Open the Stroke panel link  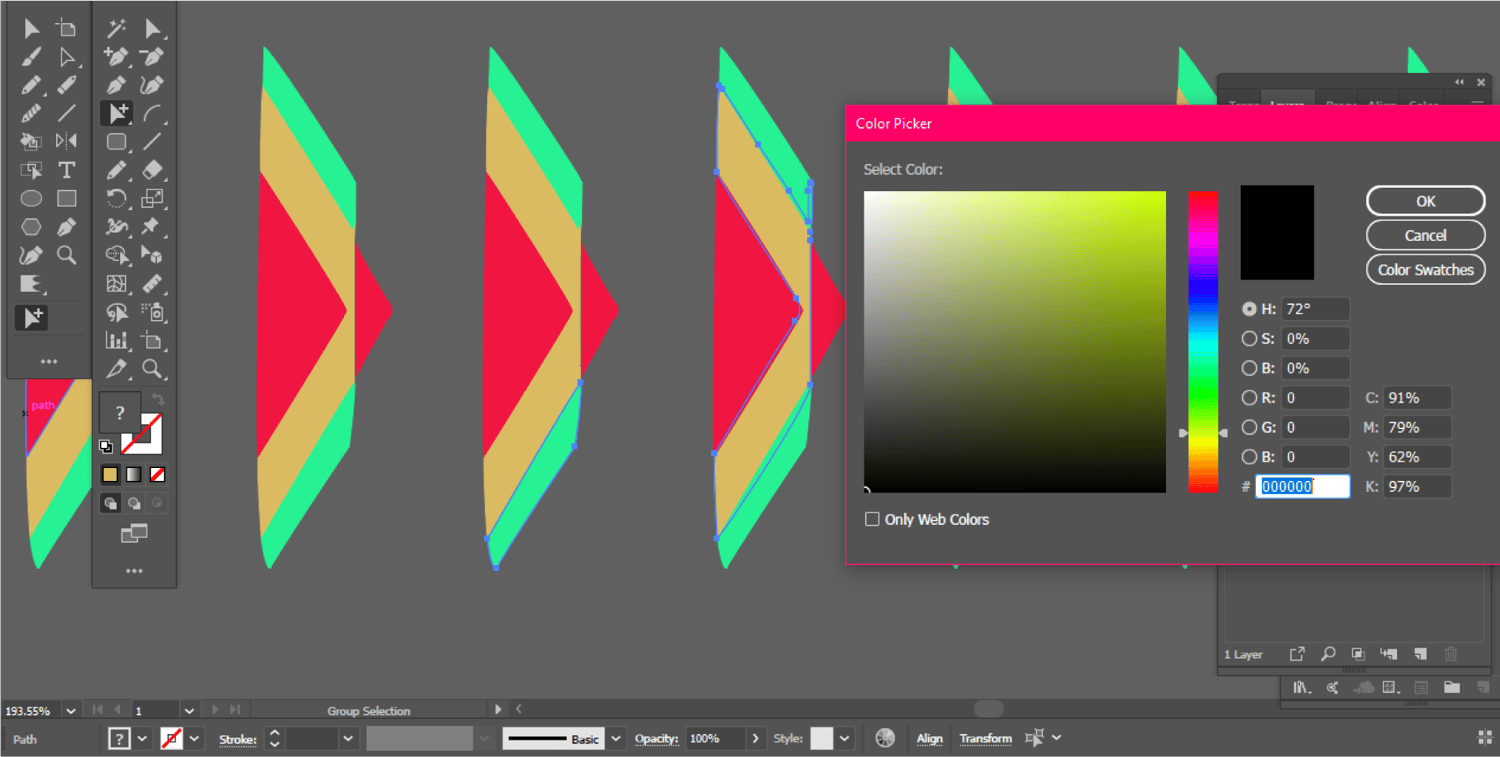click(238, 740)
